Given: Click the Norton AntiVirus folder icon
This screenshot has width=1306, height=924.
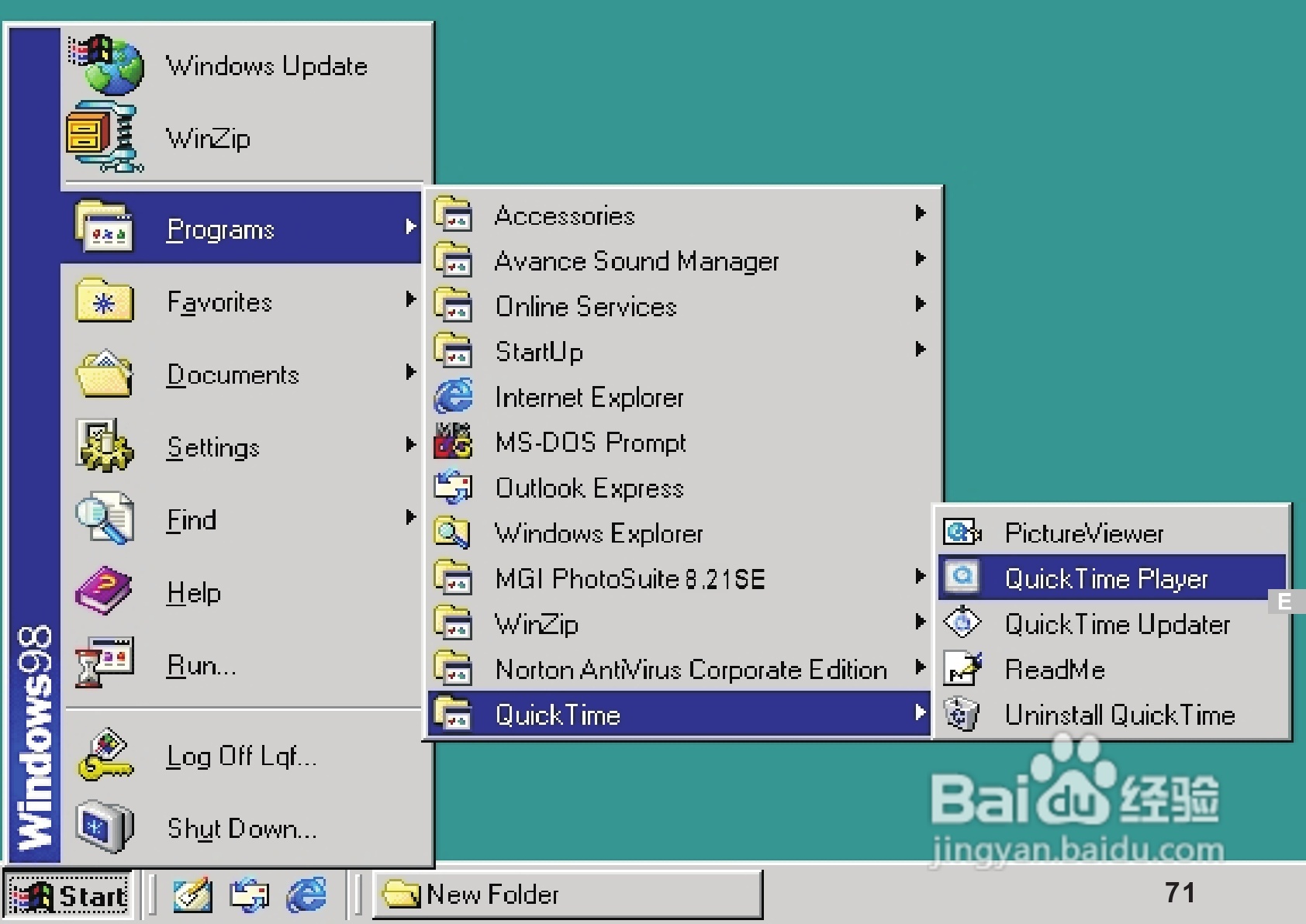Looking at the screenshot, I should coord(454,668).
